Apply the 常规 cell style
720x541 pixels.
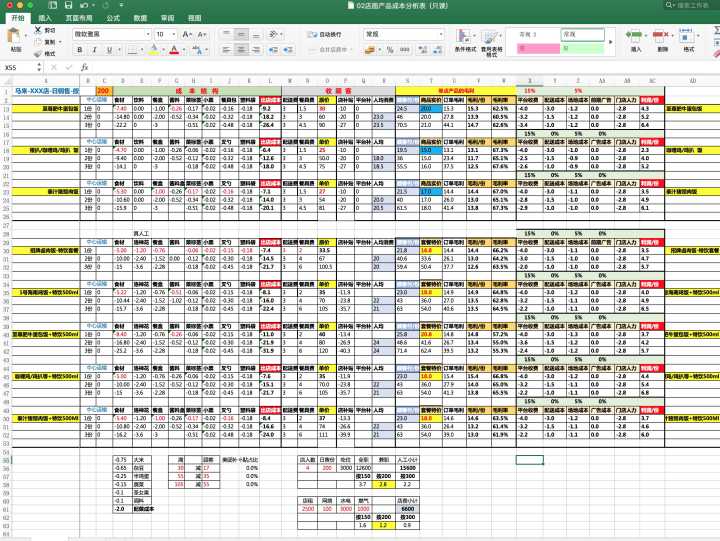(582, 34)
